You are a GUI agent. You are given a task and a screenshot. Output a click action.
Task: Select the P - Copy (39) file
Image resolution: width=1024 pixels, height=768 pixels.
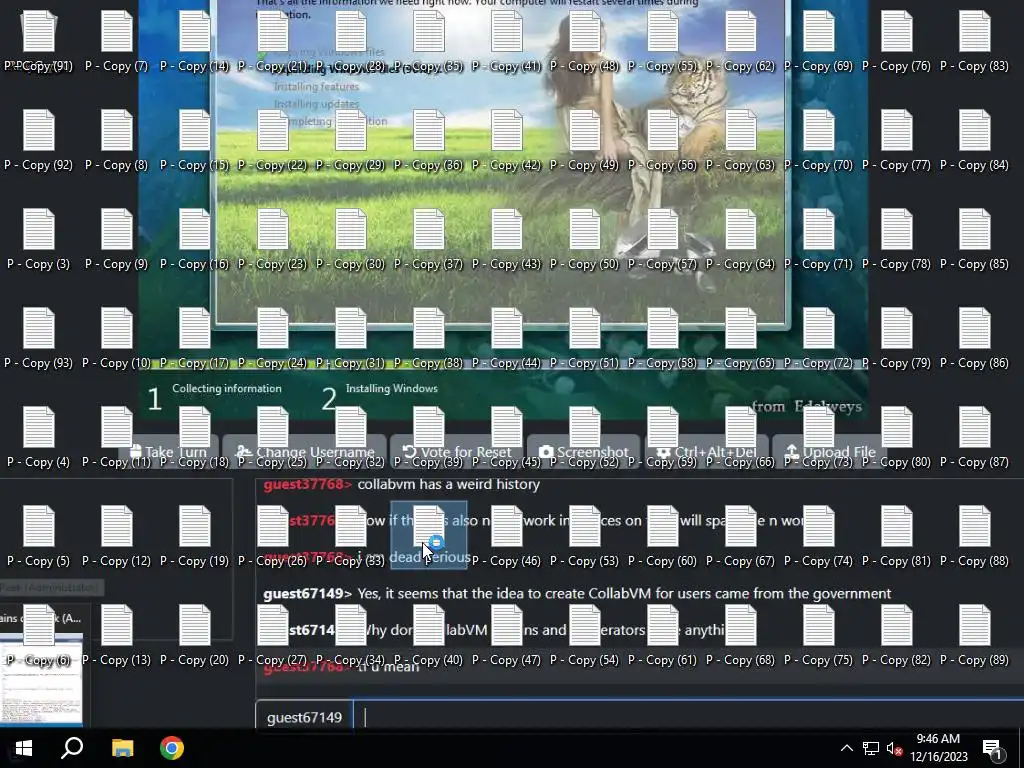click(x=428, y=438)
